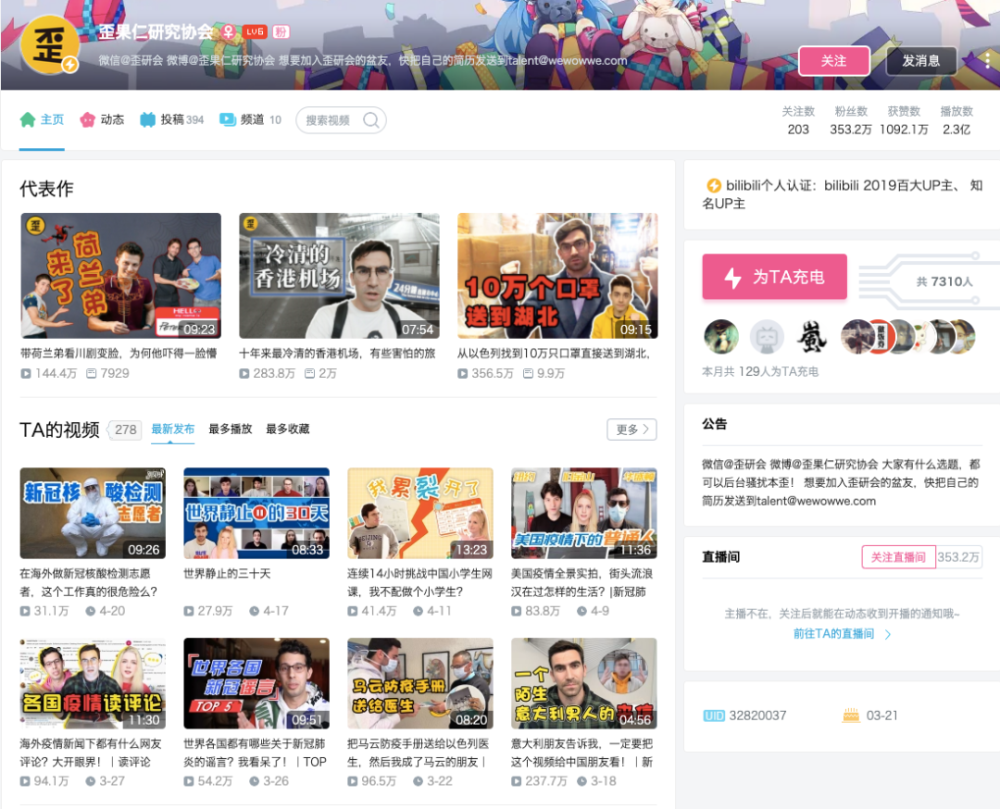Send a message with 发消息 button
1000x809 pixels.
pos(921,61)
